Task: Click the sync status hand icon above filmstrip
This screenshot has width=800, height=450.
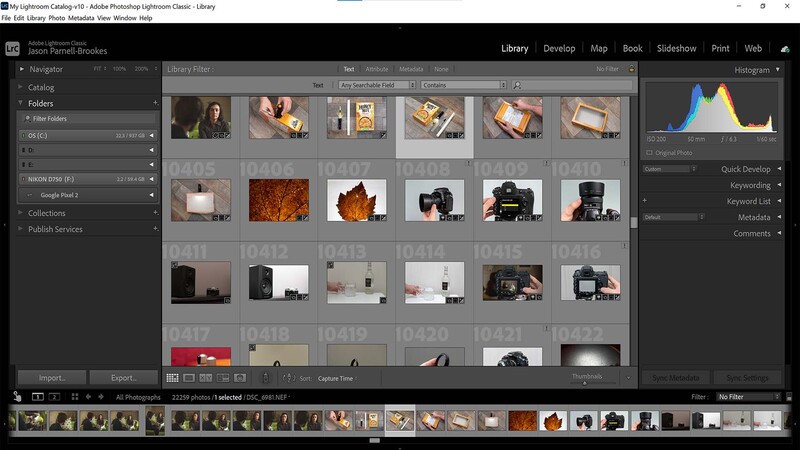Action: pos(17,396)
